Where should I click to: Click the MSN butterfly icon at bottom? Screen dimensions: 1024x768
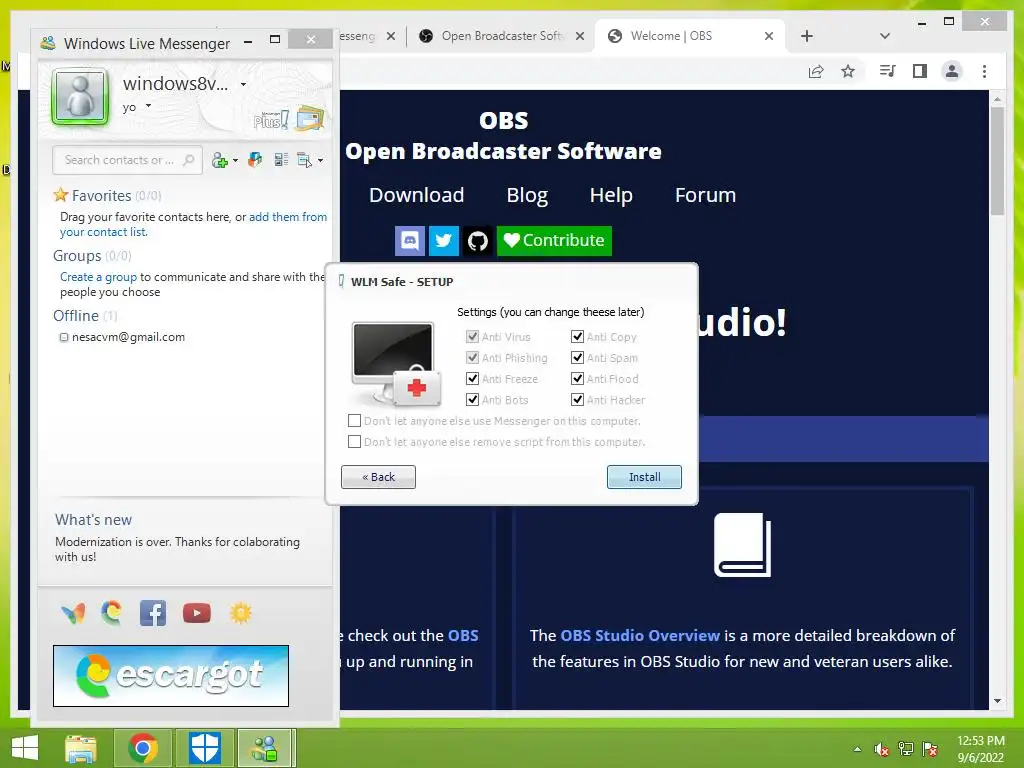[x=73, y=613]
